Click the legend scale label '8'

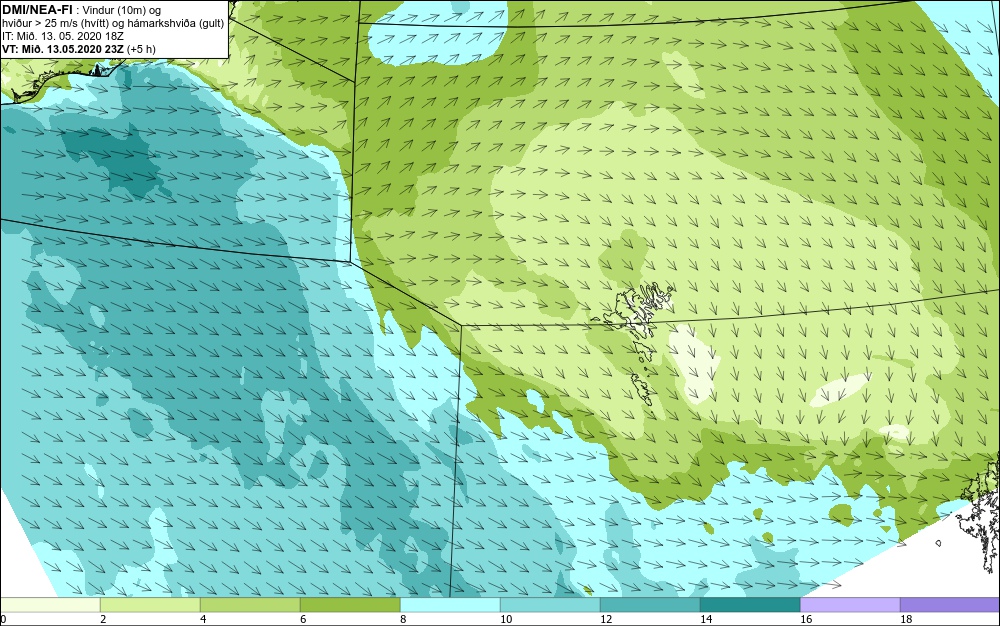[403, 619]
